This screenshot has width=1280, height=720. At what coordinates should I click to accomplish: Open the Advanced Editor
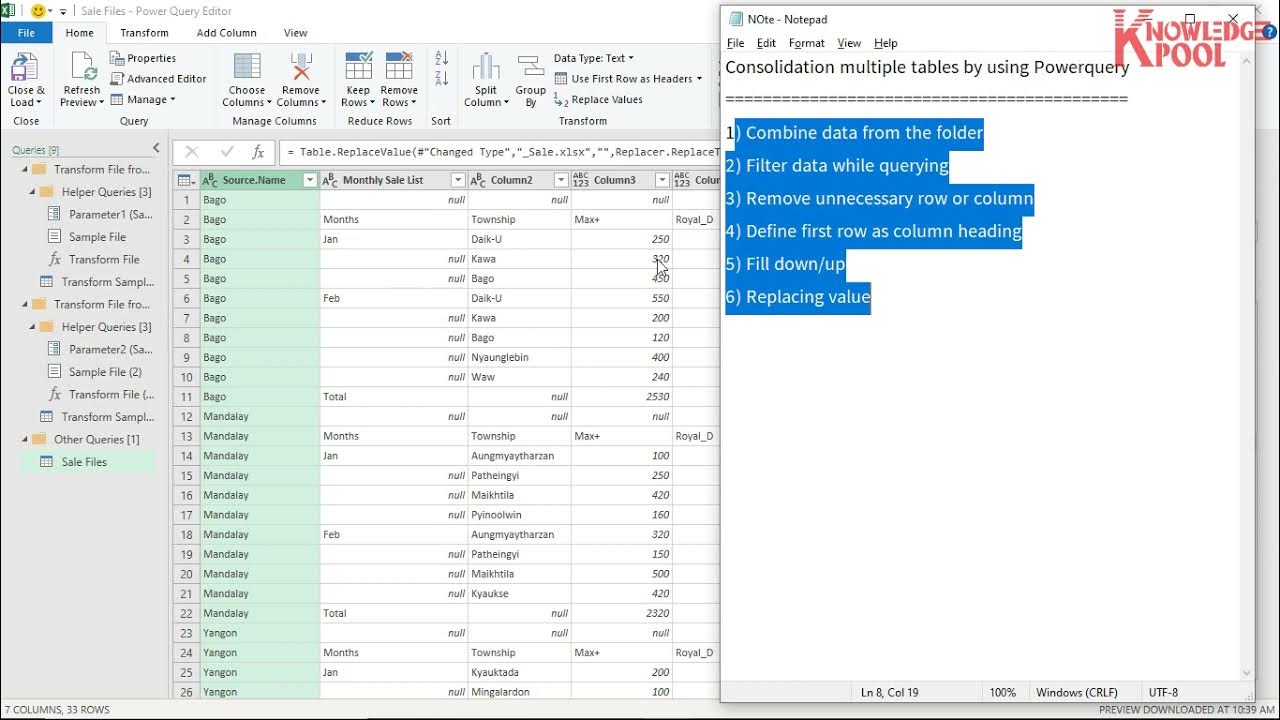(x=158, y=79)
